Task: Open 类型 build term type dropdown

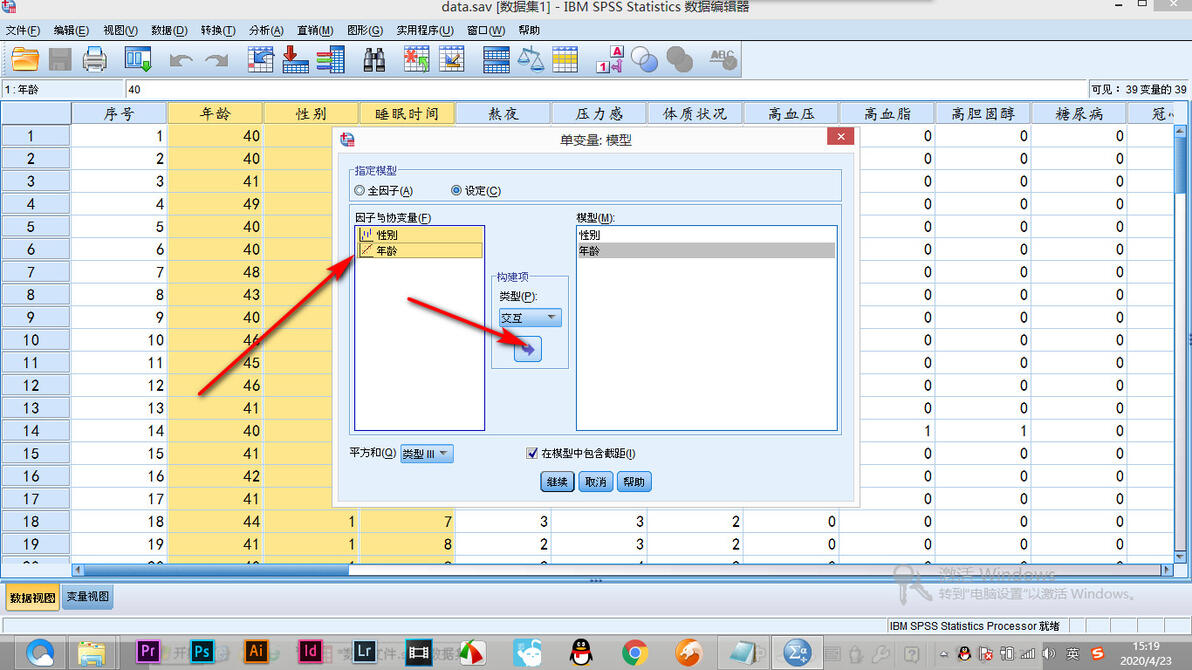Action: click(x=530, y=317)
